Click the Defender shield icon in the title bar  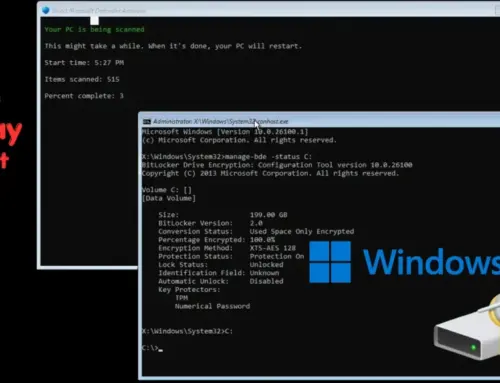click(x=46, y=10)
